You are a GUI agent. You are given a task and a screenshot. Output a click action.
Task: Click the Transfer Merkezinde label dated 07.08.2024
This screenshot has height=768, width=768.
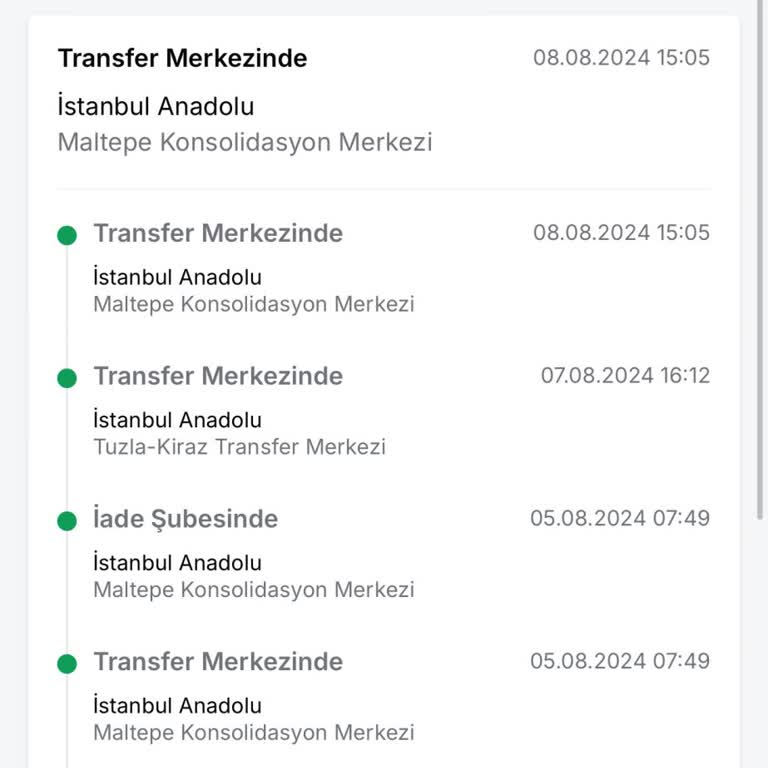pyautogui.click(x=218, y=376)
